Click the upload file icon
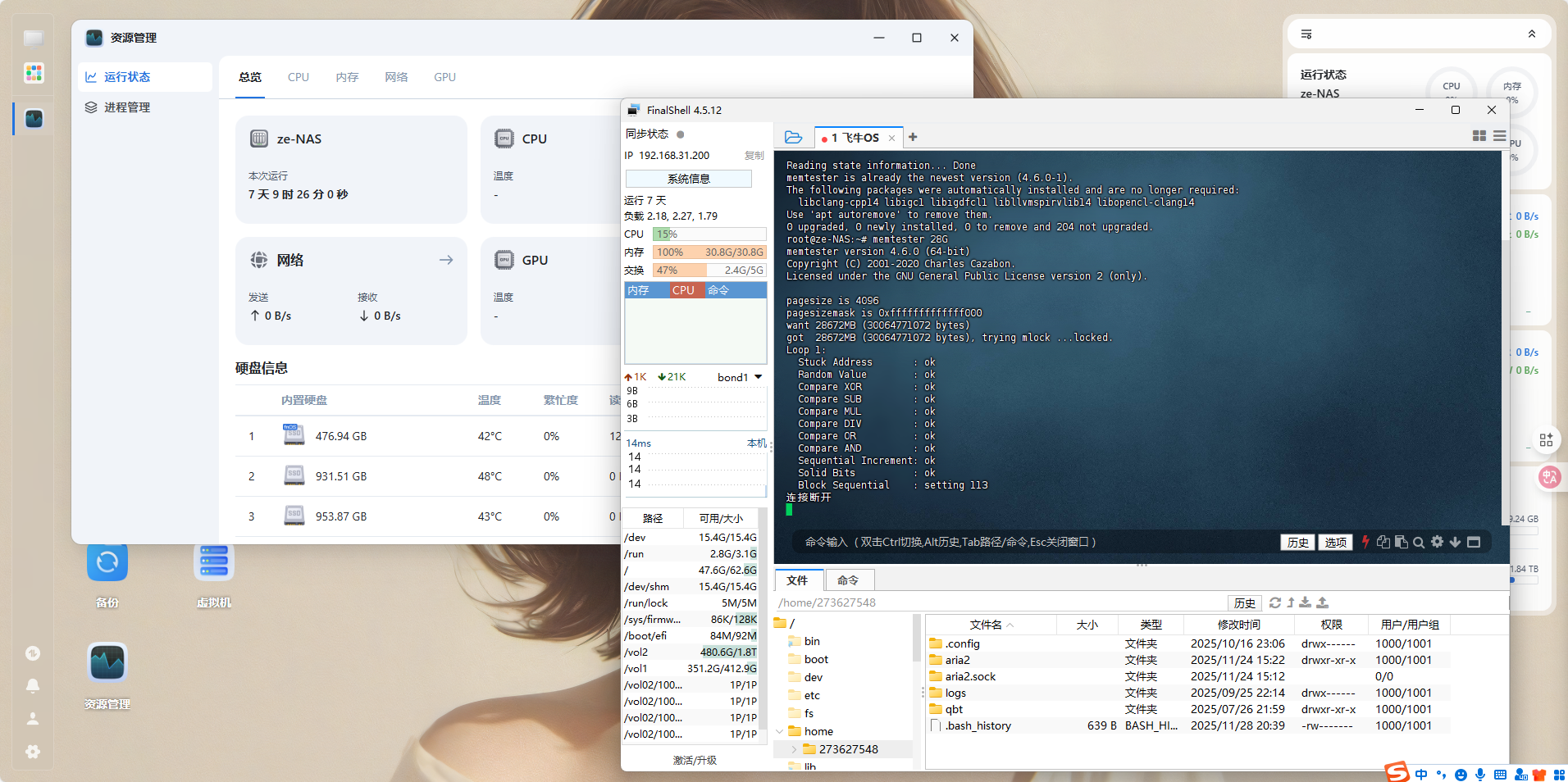1568x782 pixels. pos(1322,602)
